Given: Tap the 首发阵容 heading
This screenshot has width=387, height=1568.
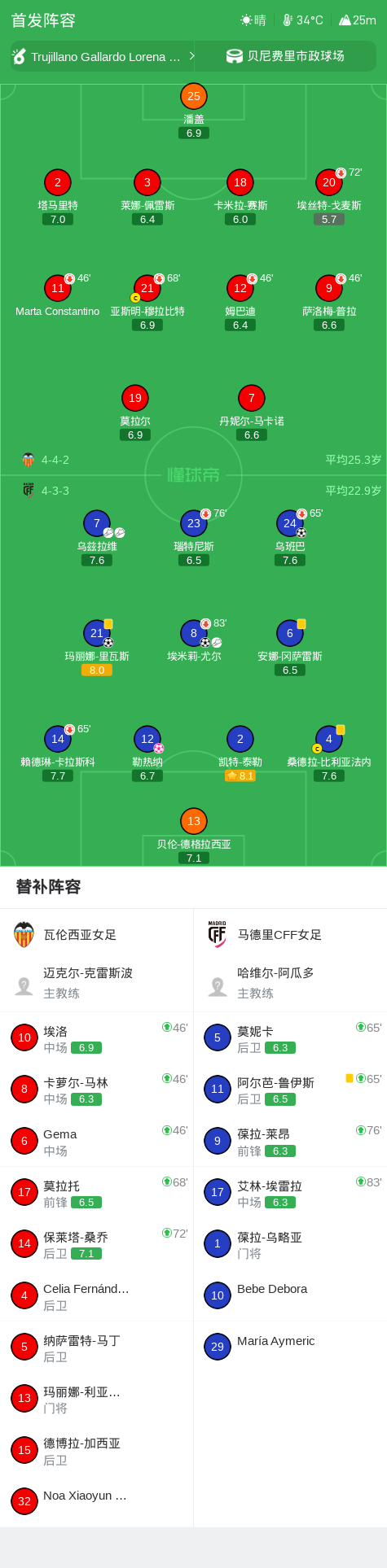Looking at the screenshot, I should 43,20.
